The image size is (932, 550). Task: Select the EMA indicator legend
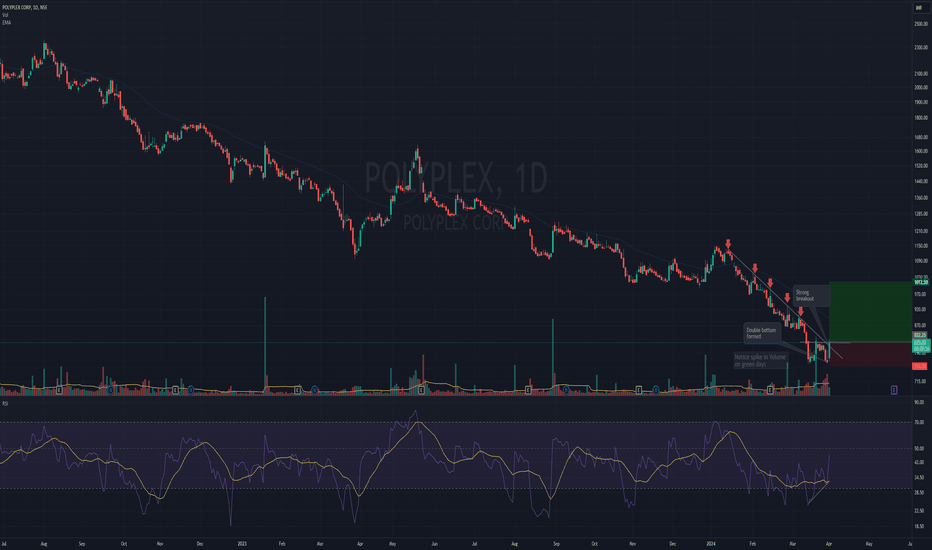7,23
